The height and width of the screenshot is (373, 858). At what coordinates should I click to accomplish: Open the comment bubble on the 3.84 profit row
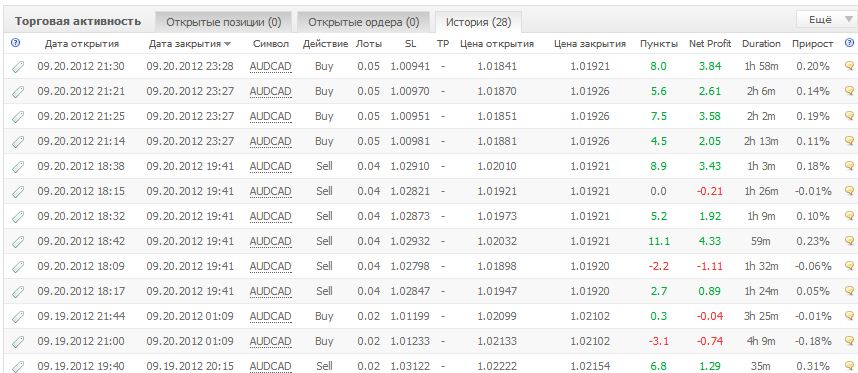click(850, 66)
